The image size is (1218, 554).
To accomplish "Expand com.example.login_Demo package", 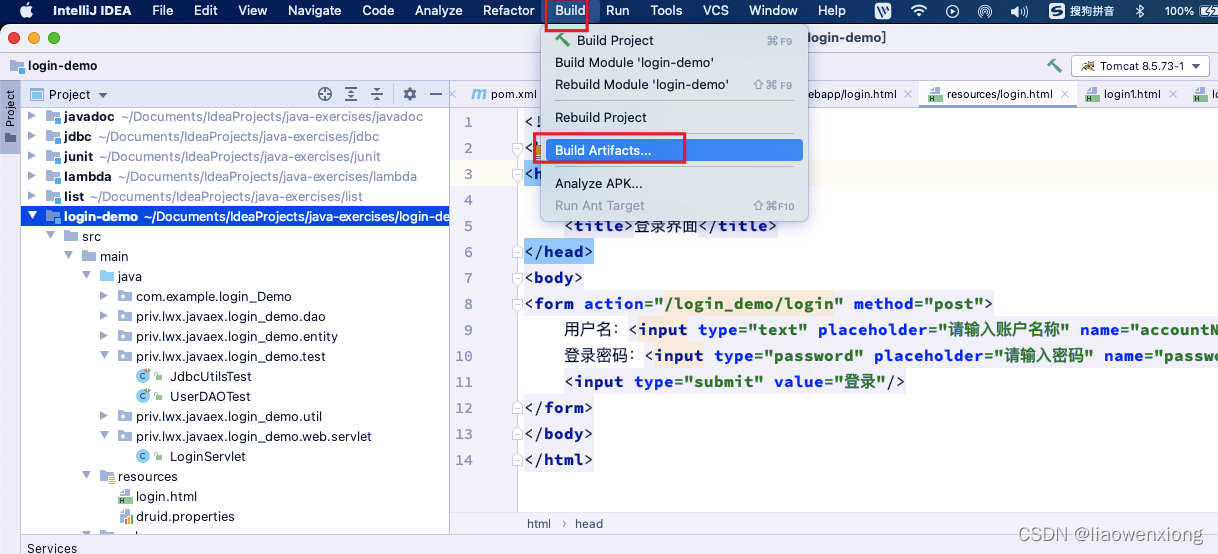I will click(x=104, y=296).
